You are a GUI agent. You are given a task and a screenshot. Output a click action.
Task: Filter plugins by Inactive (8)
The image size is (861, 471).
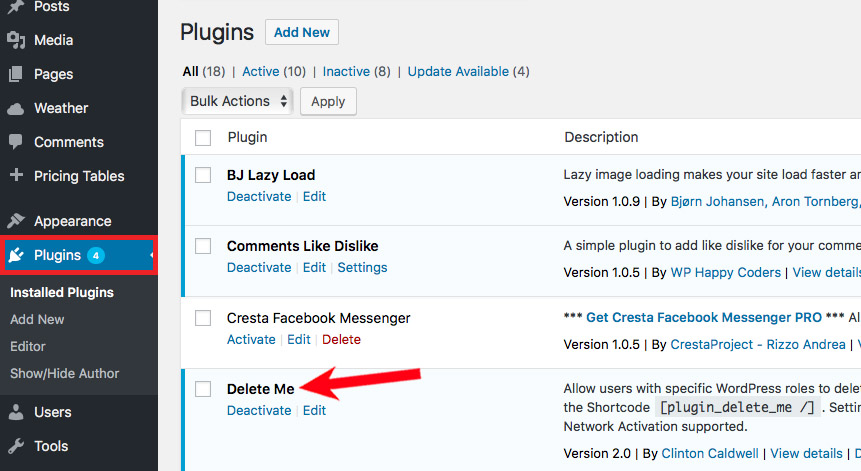(x=356, y=71)
